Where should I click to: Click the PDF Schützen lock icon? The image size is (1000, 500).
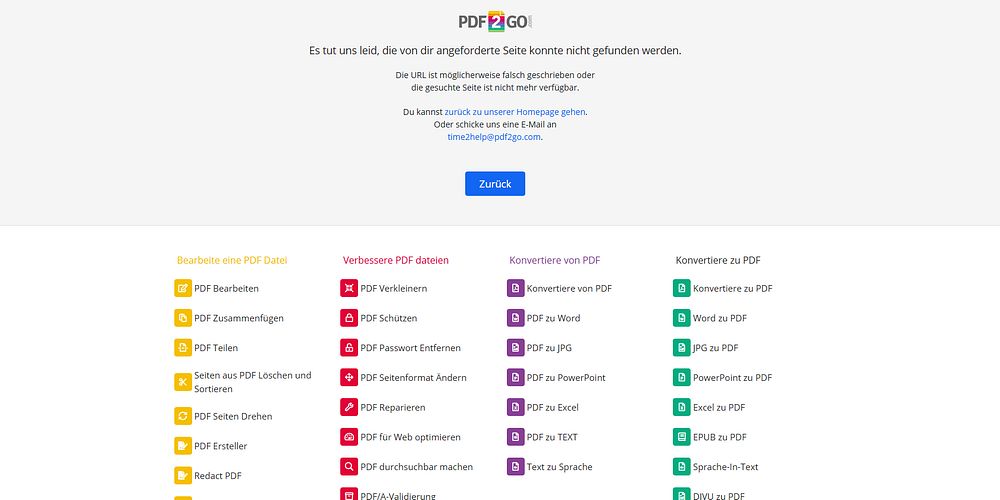(x=349, y=318)
